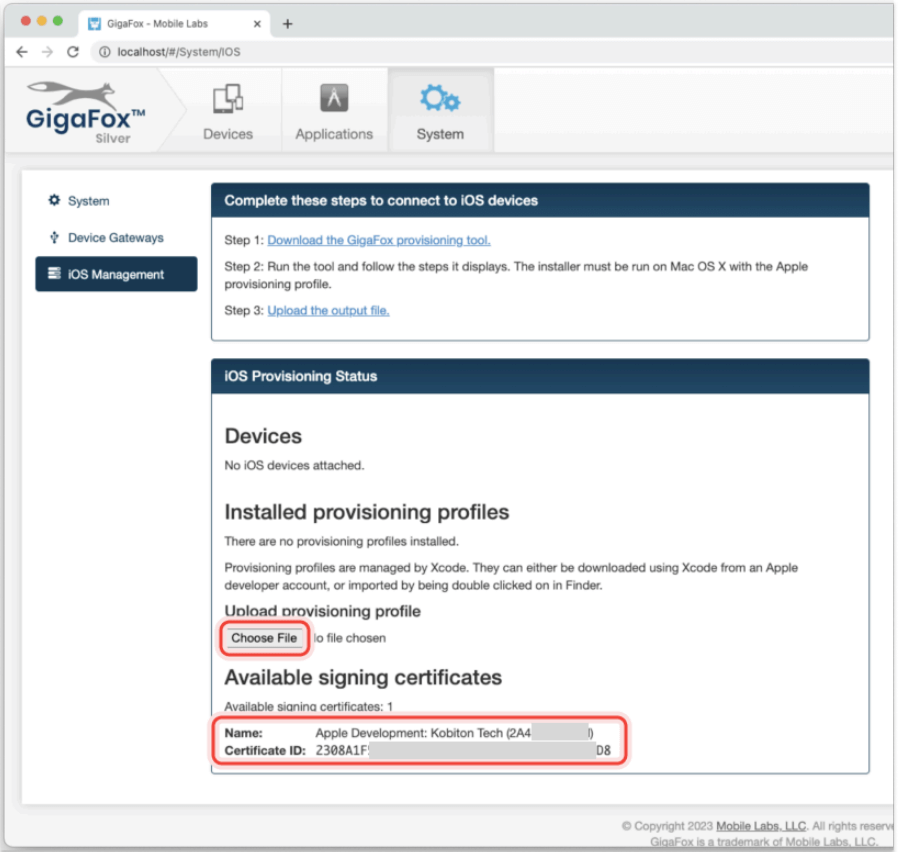Click the green maximize window button
The image size is (900, 852).
coord(57,21)
